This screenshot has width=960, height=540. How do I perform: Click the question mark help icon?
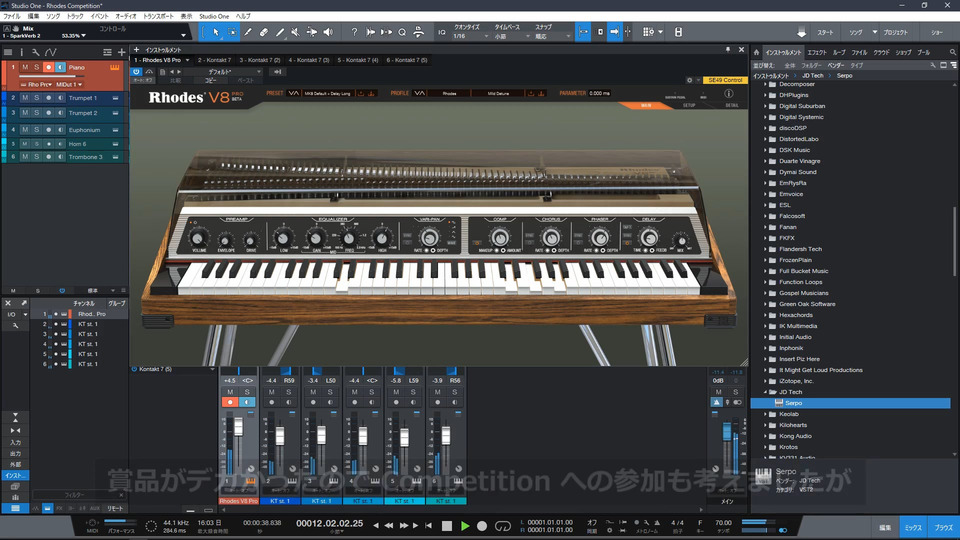pyautogui.click(x=354, y=32)
